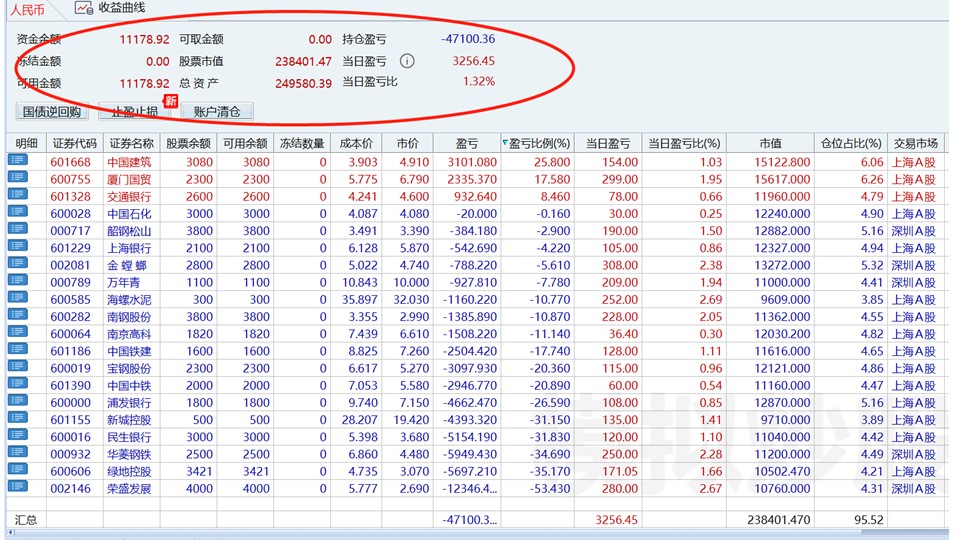Open detail icon for 韶钢松山 row
Viewport: 960px width, 540px height.
click(18, 229)
